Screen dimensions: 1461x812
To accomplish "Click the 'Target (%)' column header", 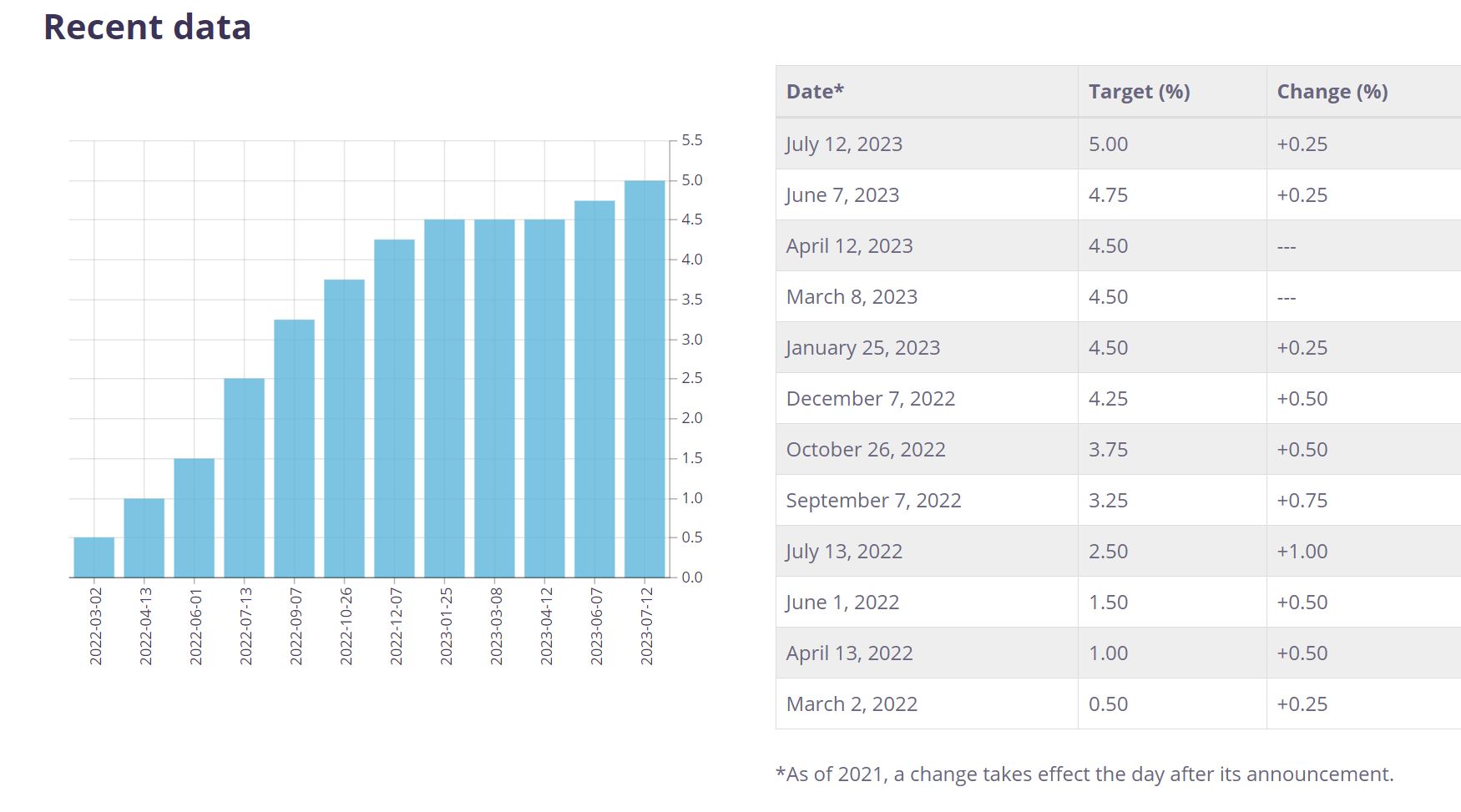I will point(1172,92).
